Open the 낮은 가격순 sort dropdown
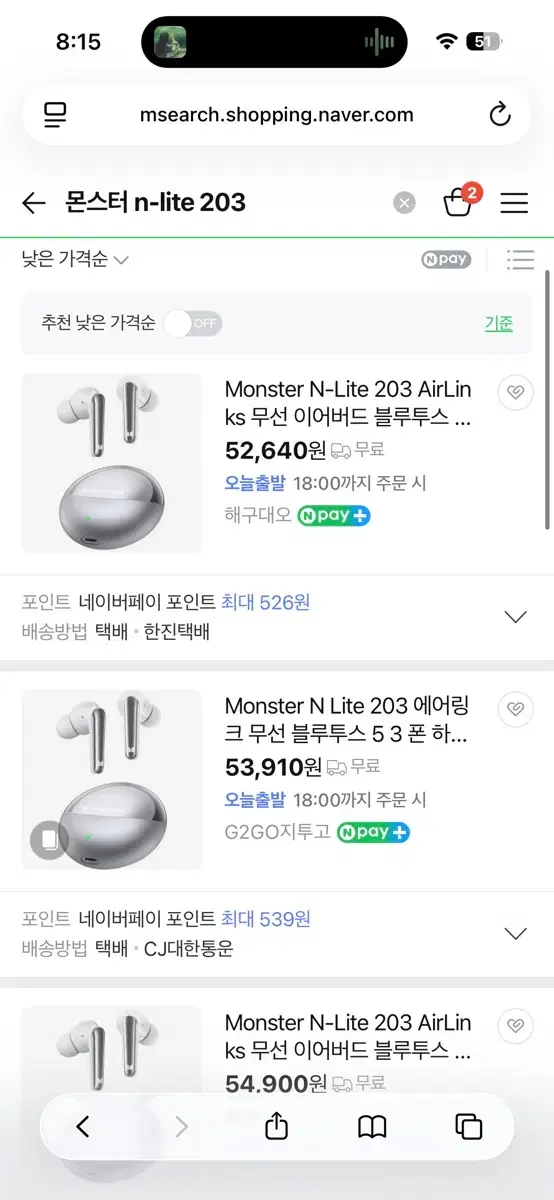This screenshot has height=1200, width=554. [75, 260]
